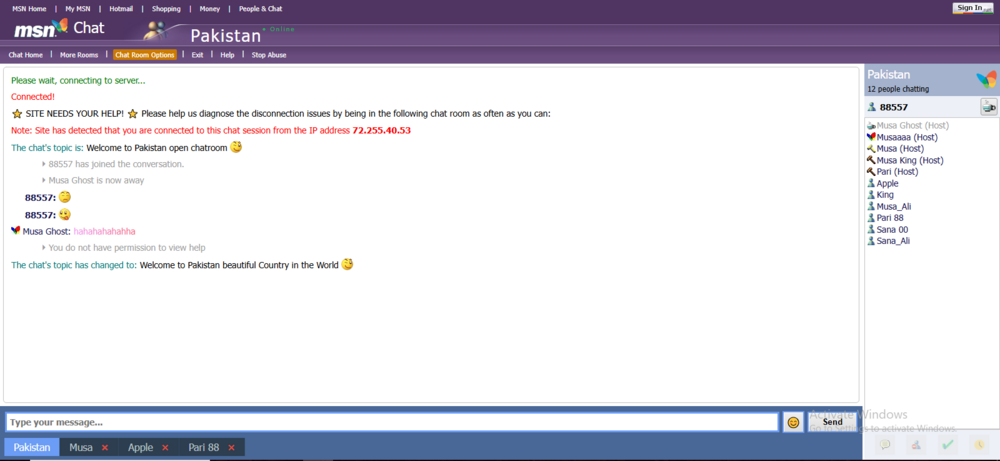Click the 12 people chatting label
This screenshot has width=1000, height=461.
(898, 89)
